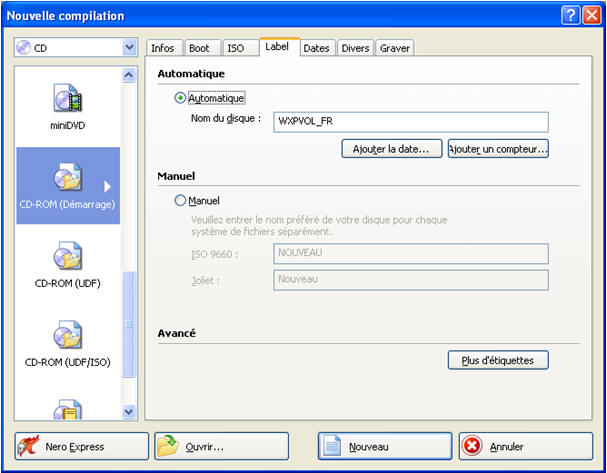Choose the CD-ROM (Démarrage) icon

[x=67, y=178]
